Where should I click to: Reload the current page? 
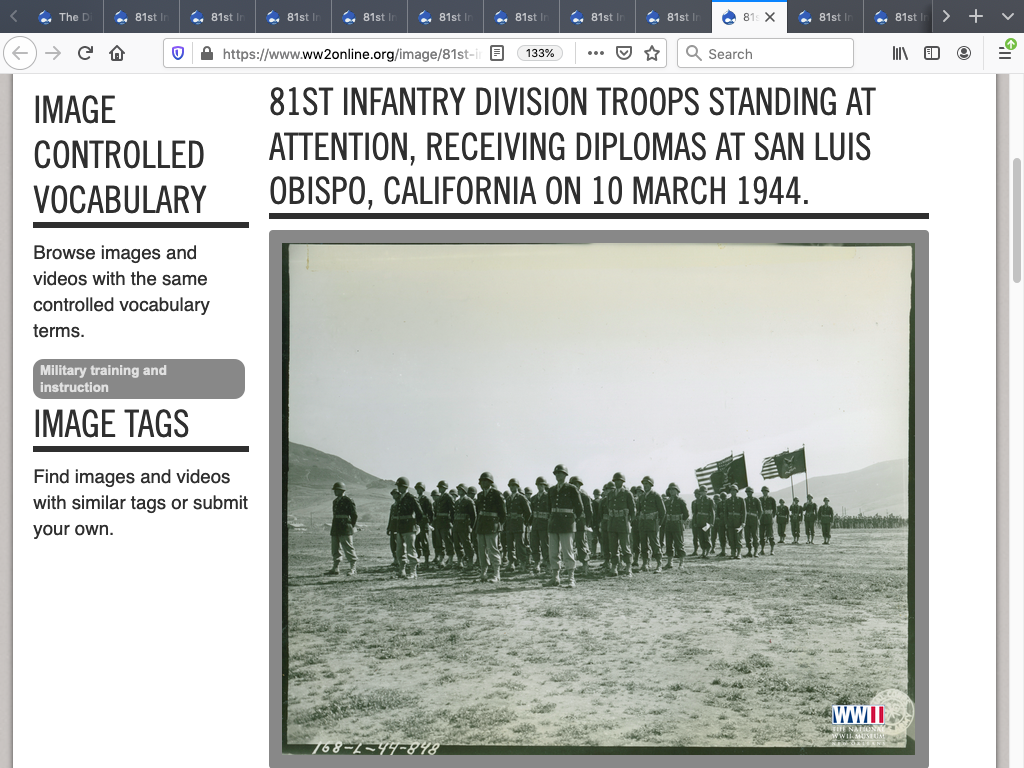click(x=85, y=54)
